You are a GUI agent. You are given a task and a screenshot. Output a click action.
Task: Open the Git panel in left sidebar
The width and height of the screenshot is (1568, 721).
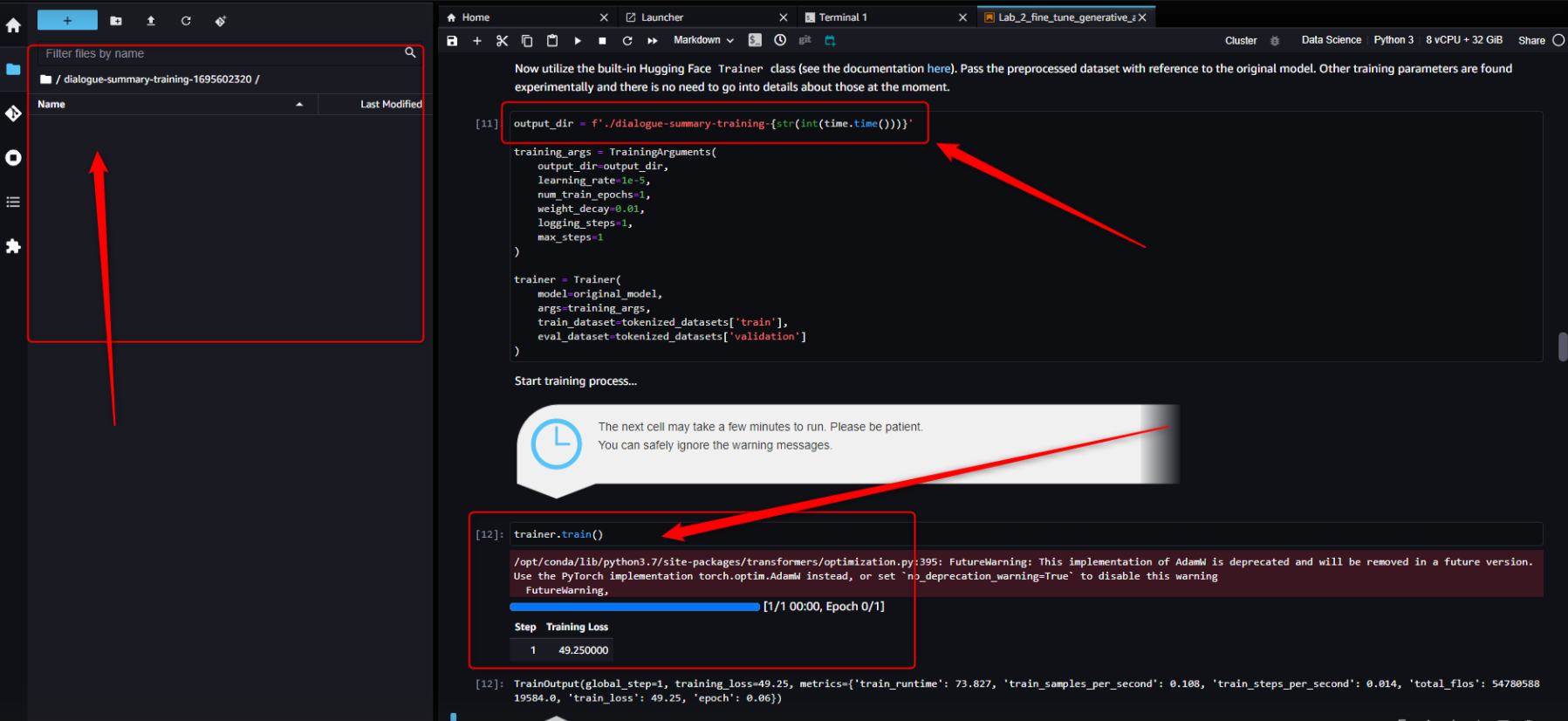point(13,113)
